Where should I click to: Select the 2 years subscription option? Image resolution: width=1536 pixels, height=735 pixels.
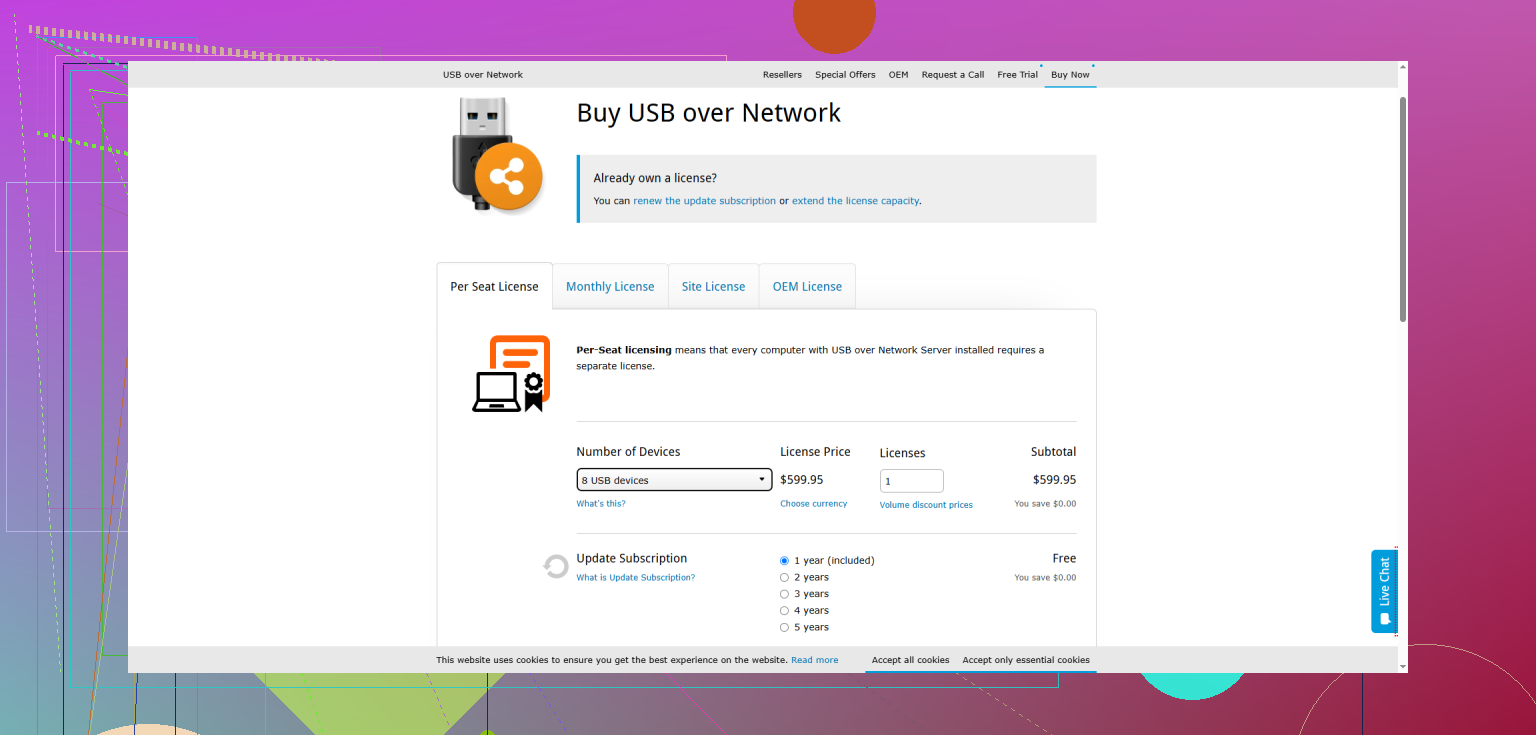(784, 577)
